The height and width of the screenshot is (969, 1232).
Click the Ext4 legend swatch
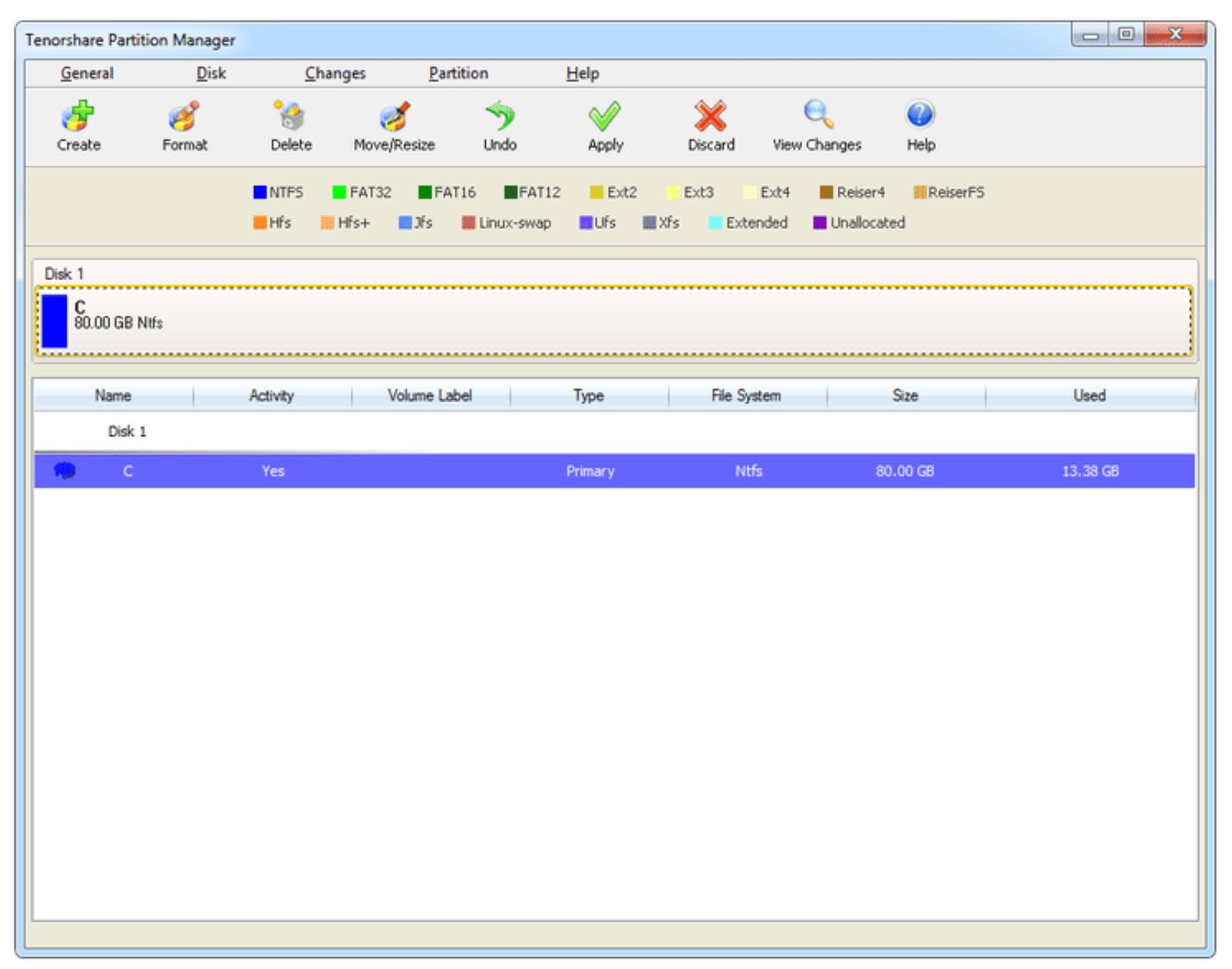click(750, 192)
